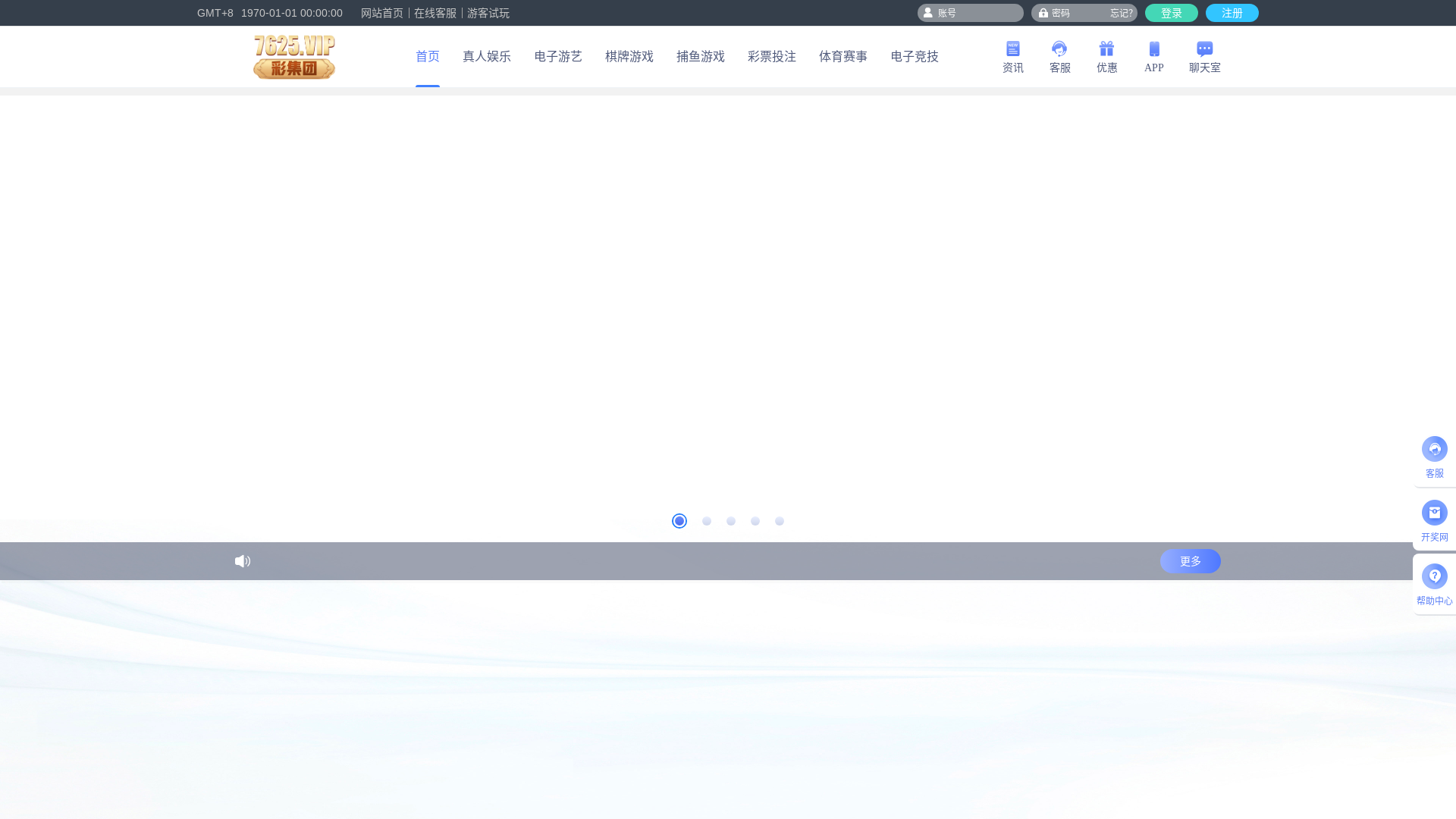
Task: Open 体育赛事 menu
Action: (843, 57)
